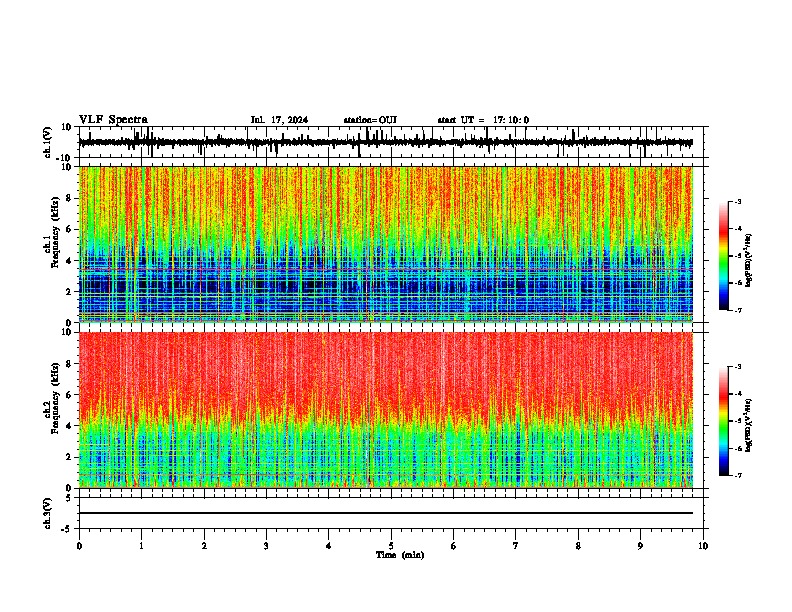This screenshot has height=612, width=792.
Task: Click the '6' kHz tick of ch.2 spectrogram
Action: (x=70, y=394)
